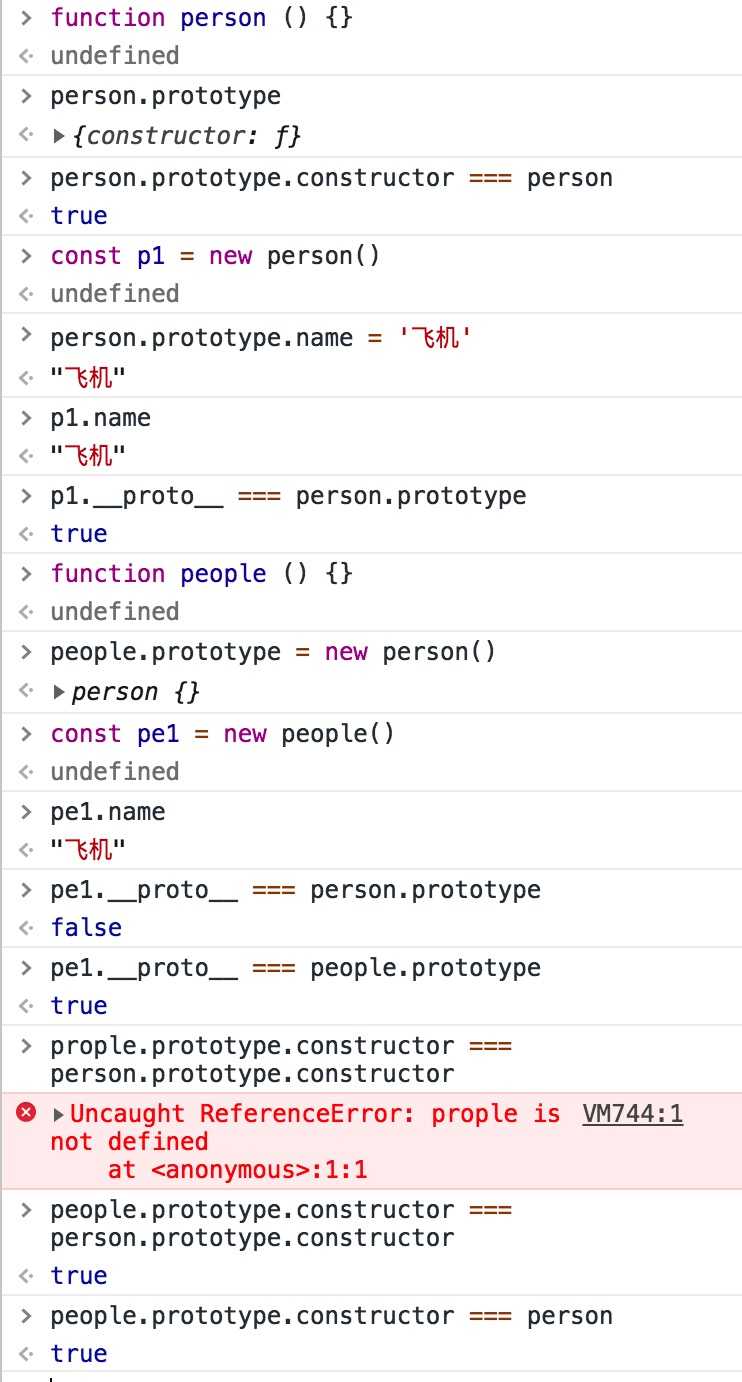Click input chevron beside "const pe1 = new people()"
The width and height of the screenshot is (742, 1382).
(28, 733)
